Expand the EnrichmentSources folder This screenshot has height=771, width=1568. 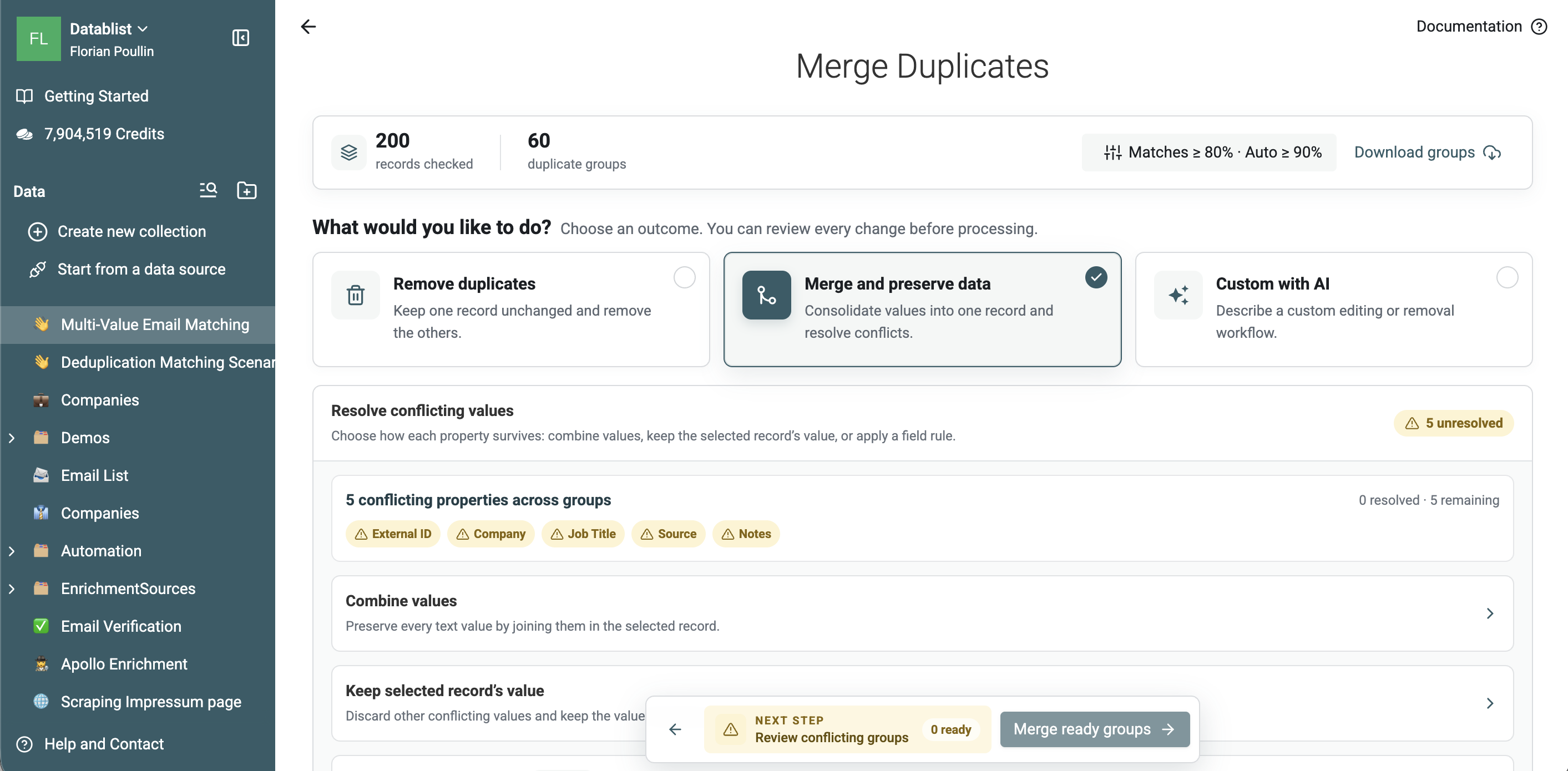(x=12, y=589)
